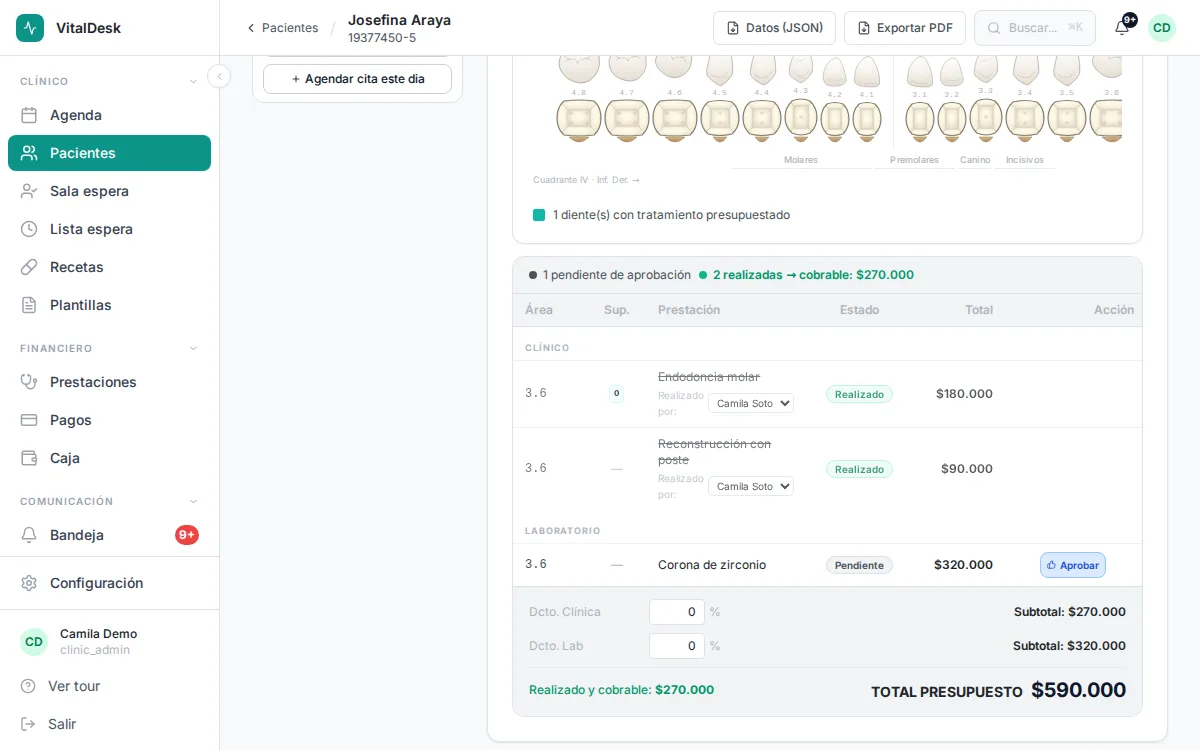The width and height of the screenshot is (1200, 750).
Task: Click the Molares group label
Action: (801, 160)
